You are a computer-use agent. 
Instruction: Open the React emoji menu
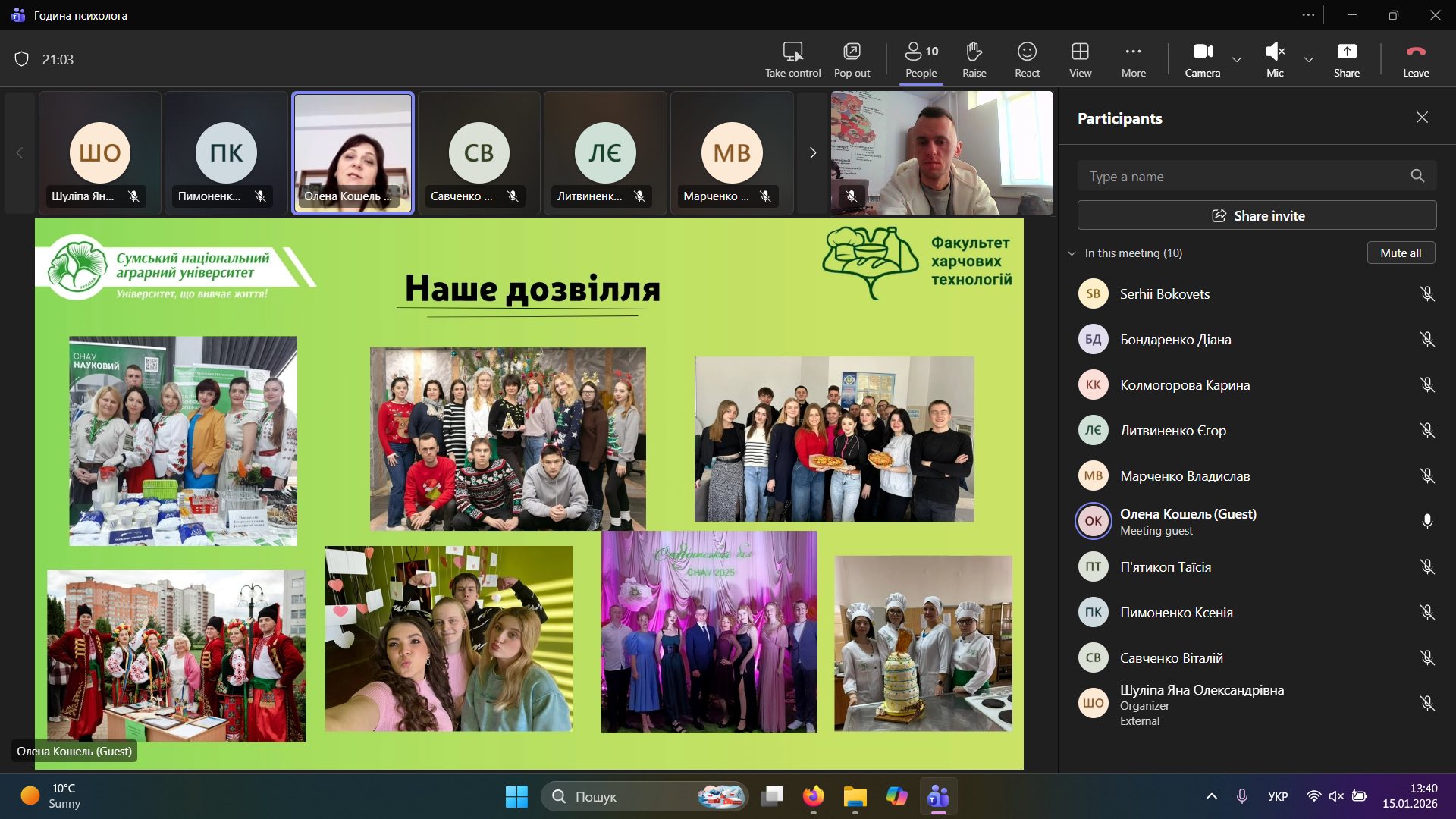click(1027, 52)
